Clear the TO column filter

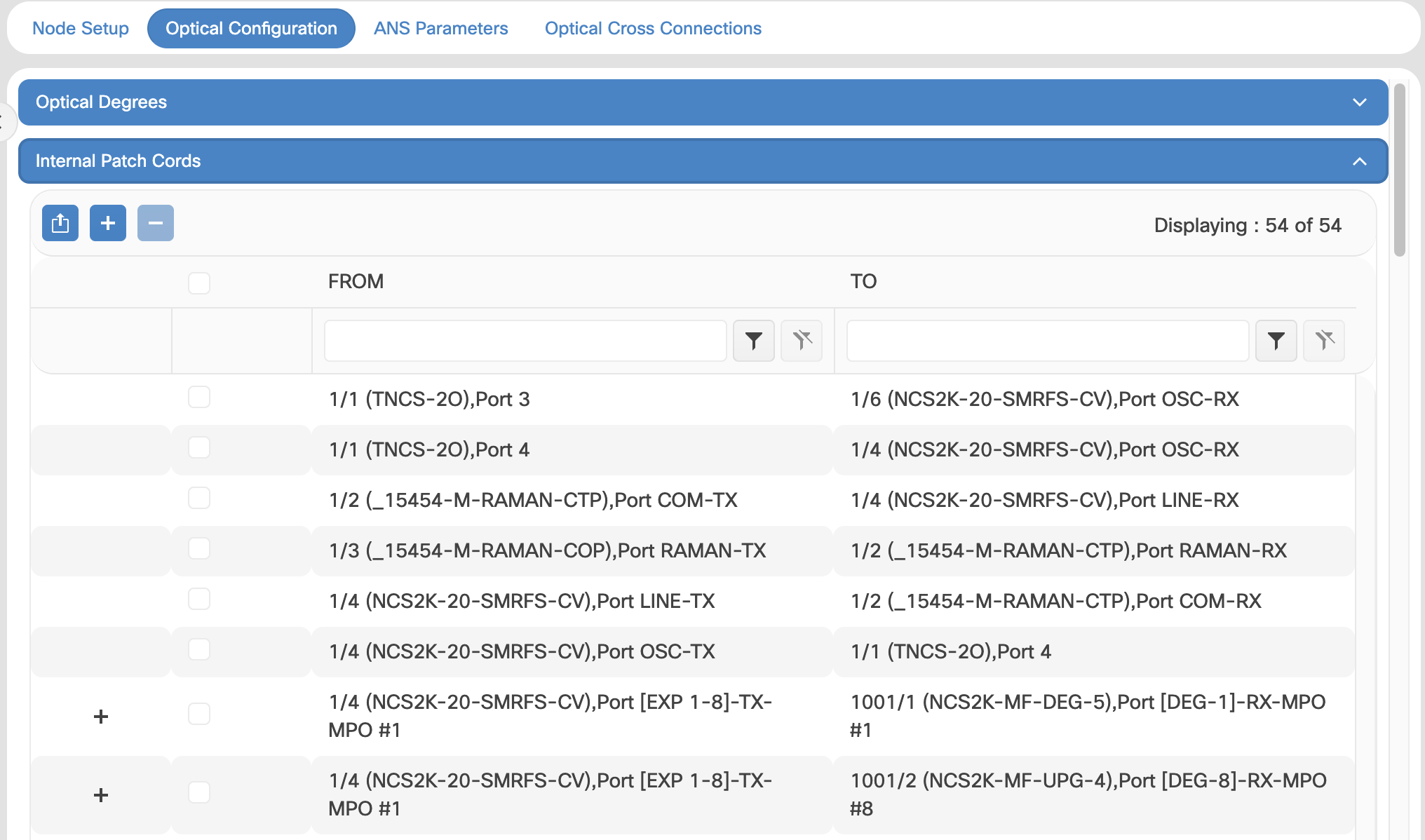click(1324, 341)
